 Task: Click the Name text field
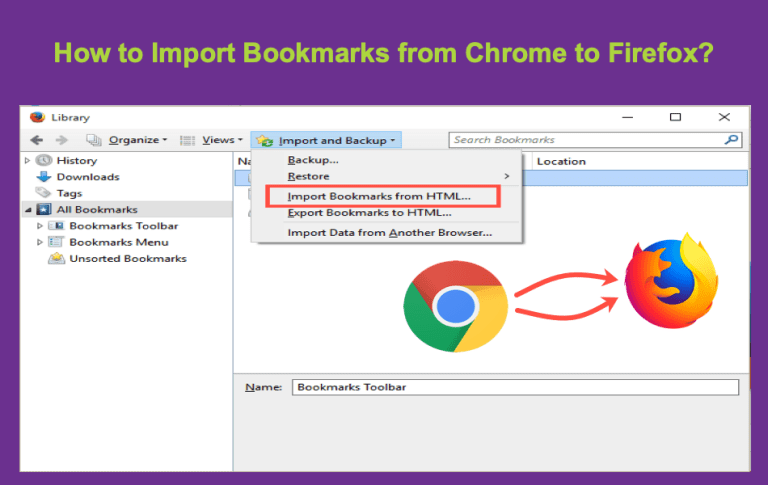coord(515,387)
